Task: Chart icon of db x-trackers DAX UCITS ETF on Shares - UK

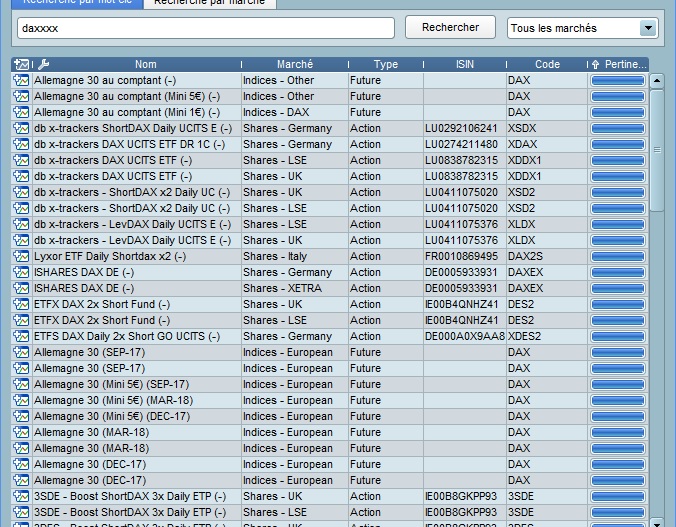Action: point(21,176)
